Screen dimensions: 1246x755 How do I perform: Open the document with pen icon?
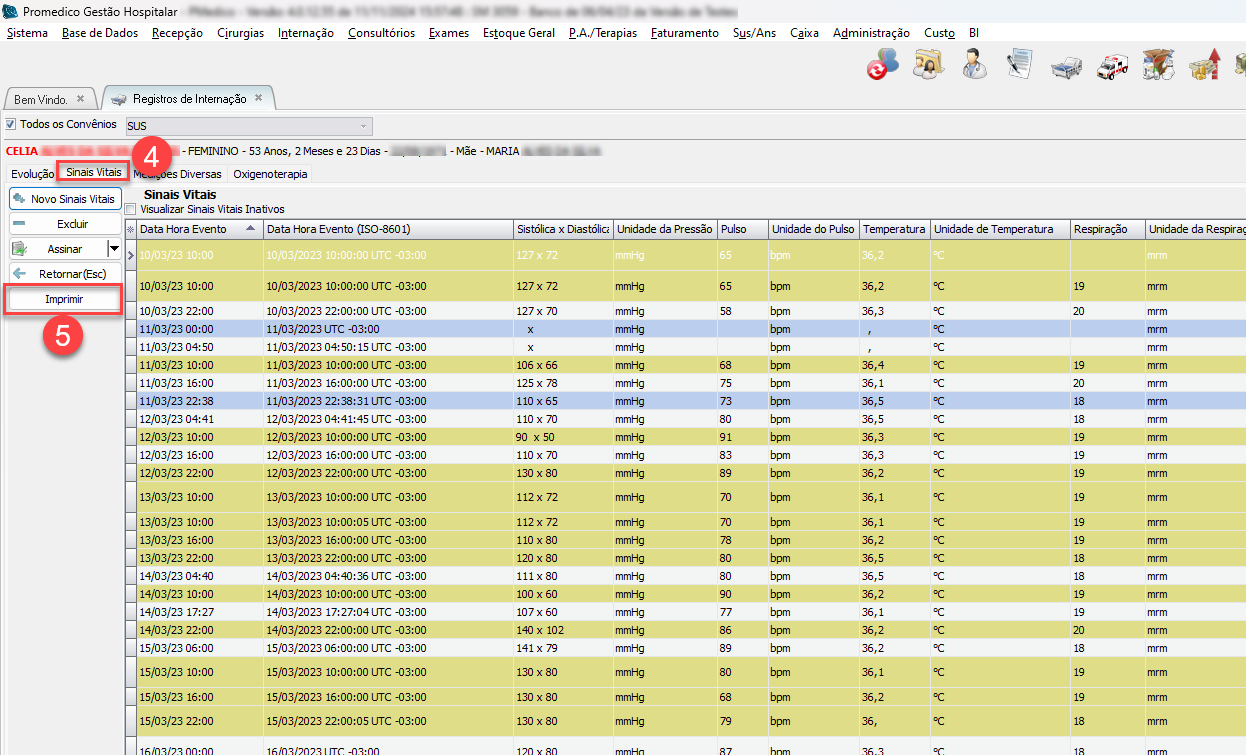click(x=1020, y=65)
